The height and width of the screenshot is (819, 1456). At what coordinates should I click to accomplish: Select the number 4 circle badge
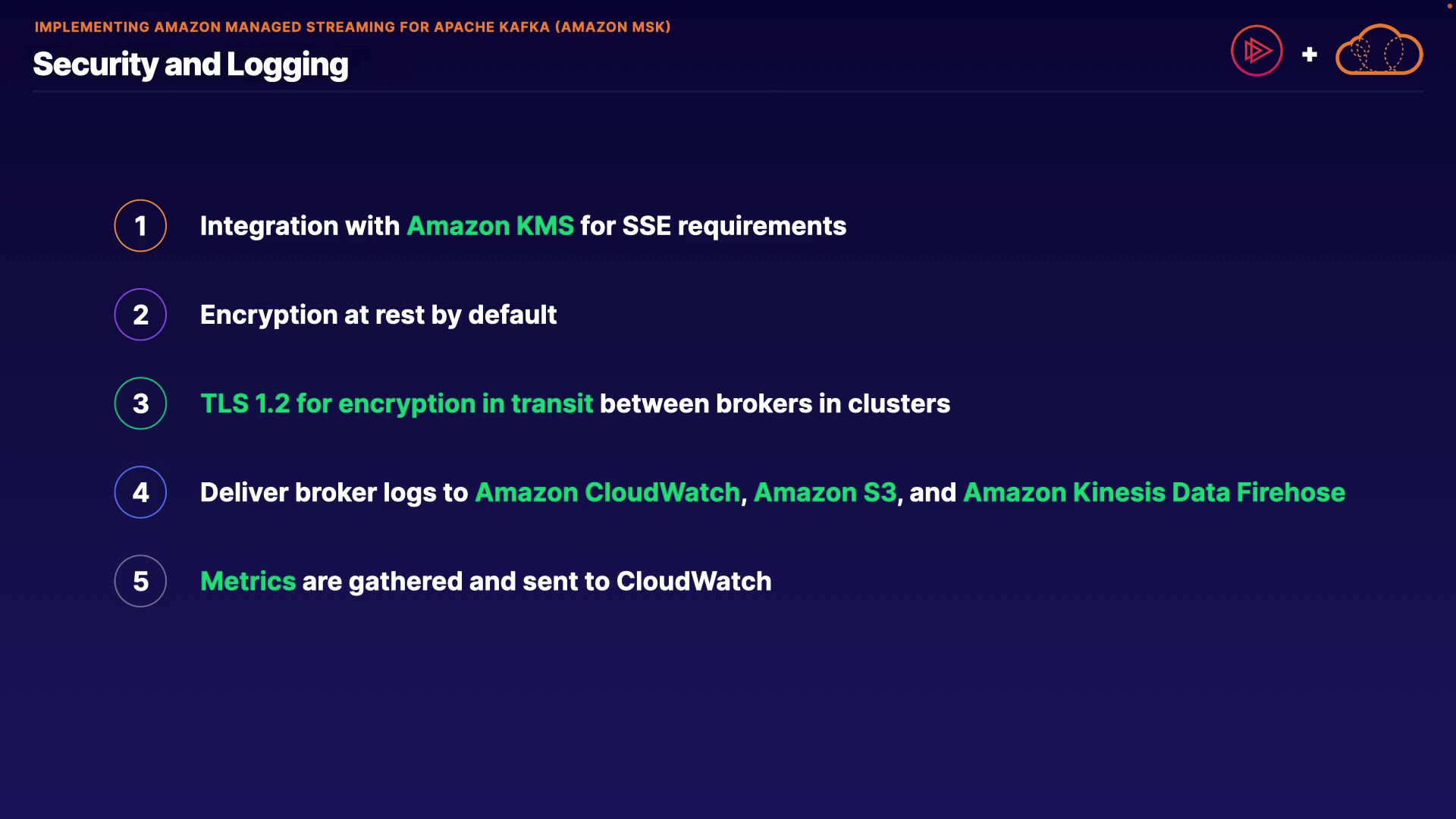pos(140,492)
